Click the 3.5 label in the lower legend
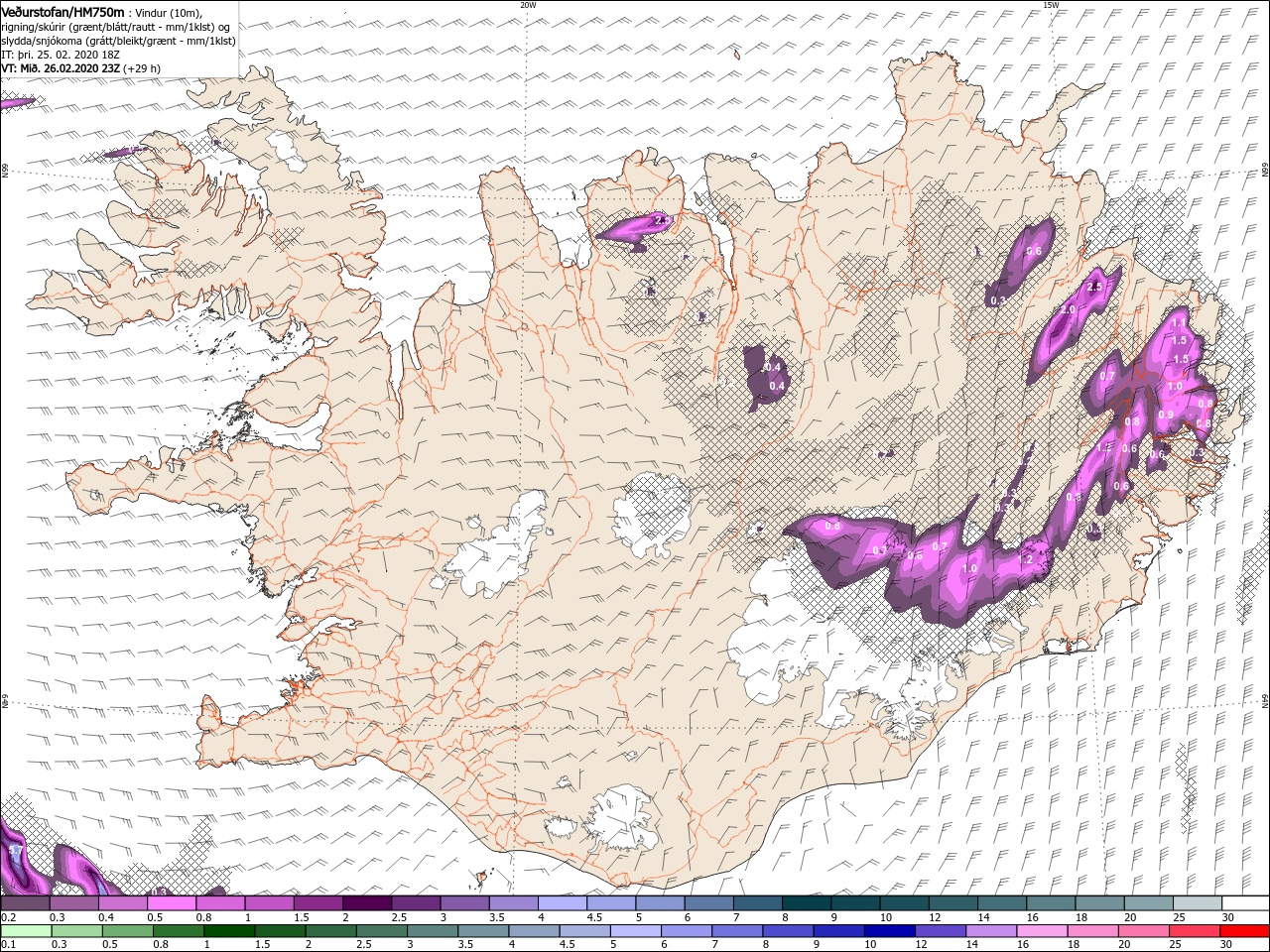Viewport: 1270px width, 952px height. click(x=465, y=944)
